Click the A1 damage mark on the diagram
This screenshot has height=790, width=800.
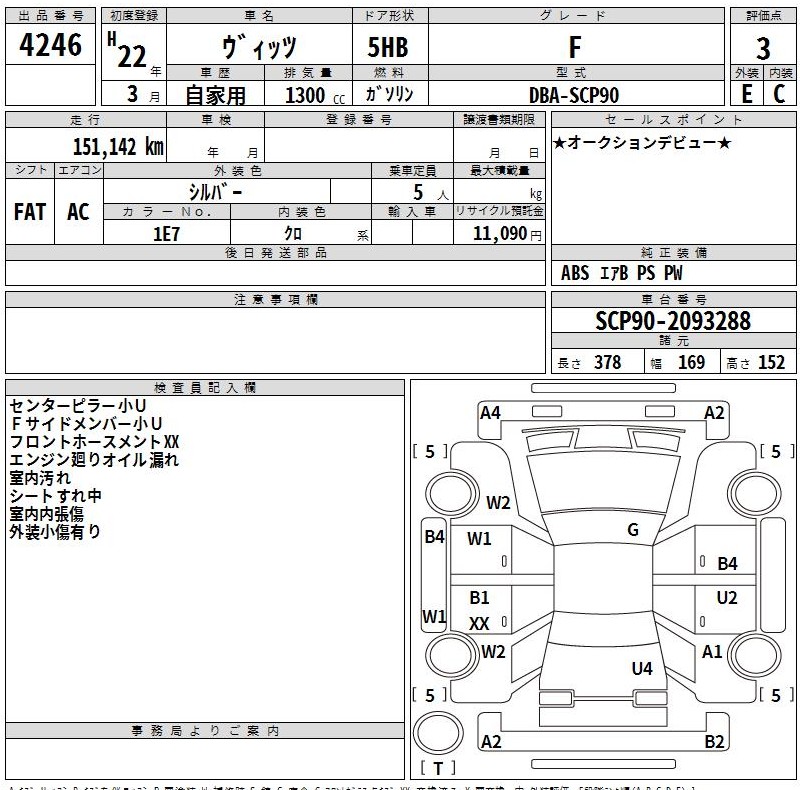pyautogui.click(x=712, y=652)
